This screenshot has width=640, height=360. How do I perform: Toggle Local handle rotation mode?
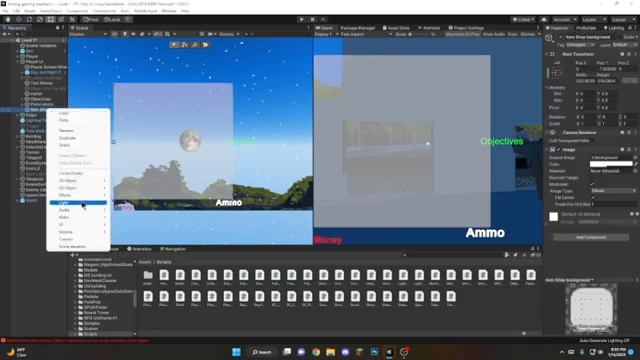coord(113,19)
